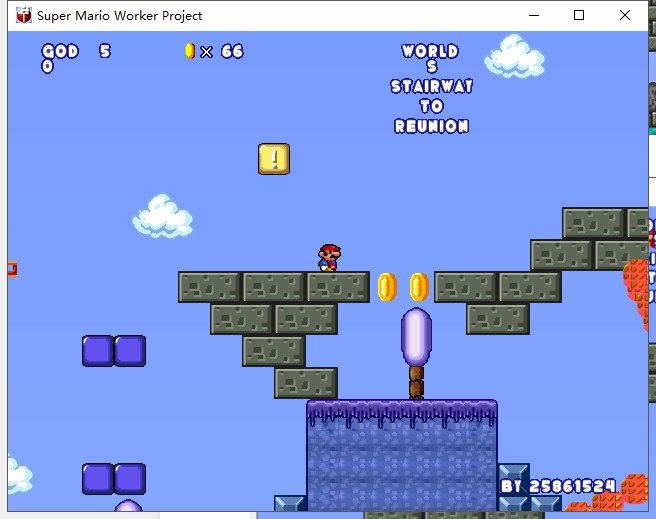Click the score value '0' under GOD
Viewport: 656px width, 519px height.
(47, 66)
